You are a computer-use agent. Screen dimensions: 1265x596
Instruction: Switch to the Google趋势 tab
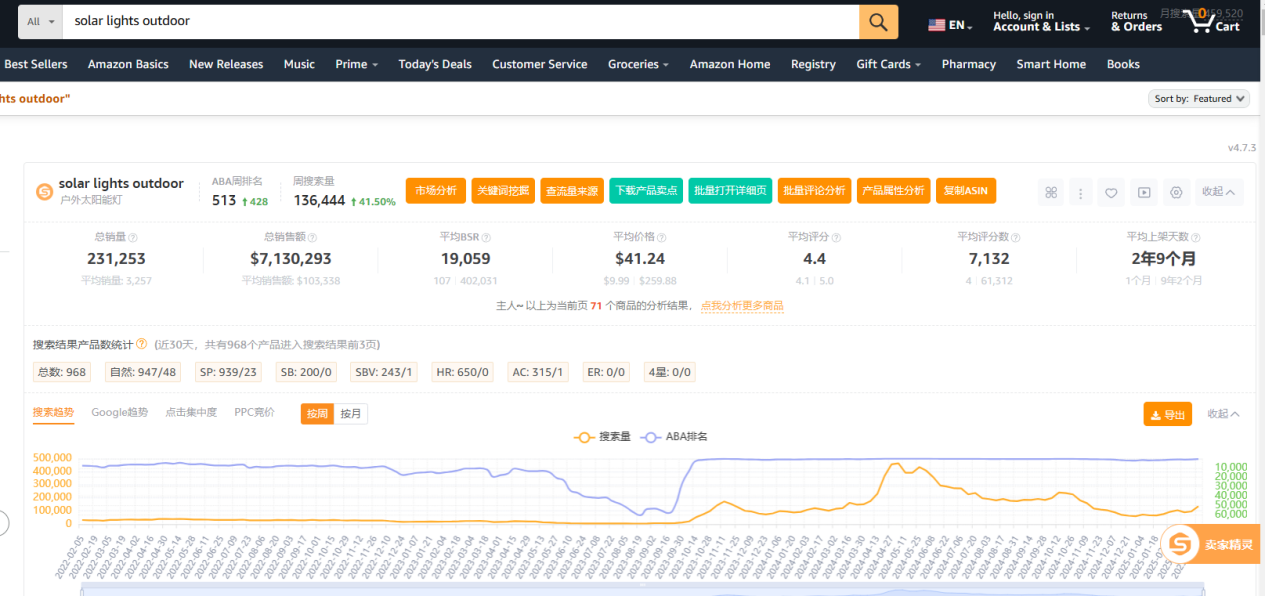tap(119, 412)
